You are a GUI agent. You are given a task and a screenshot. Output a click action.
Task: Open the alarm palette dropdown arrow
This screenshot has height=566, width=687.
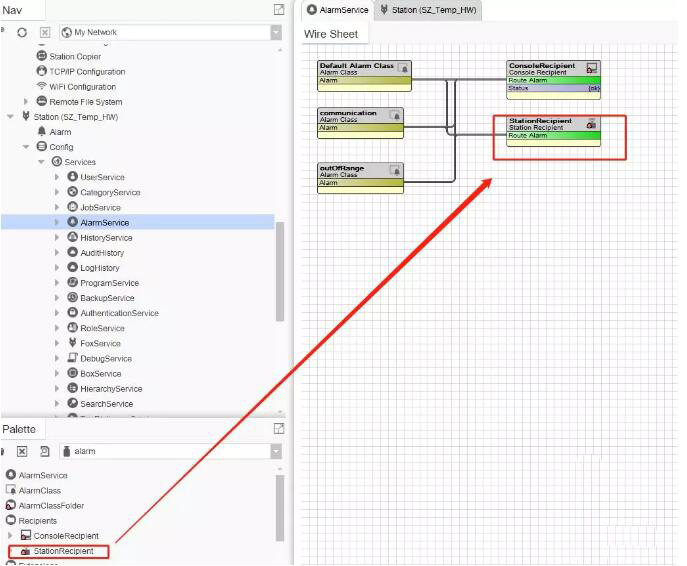[x=276, y=451]
